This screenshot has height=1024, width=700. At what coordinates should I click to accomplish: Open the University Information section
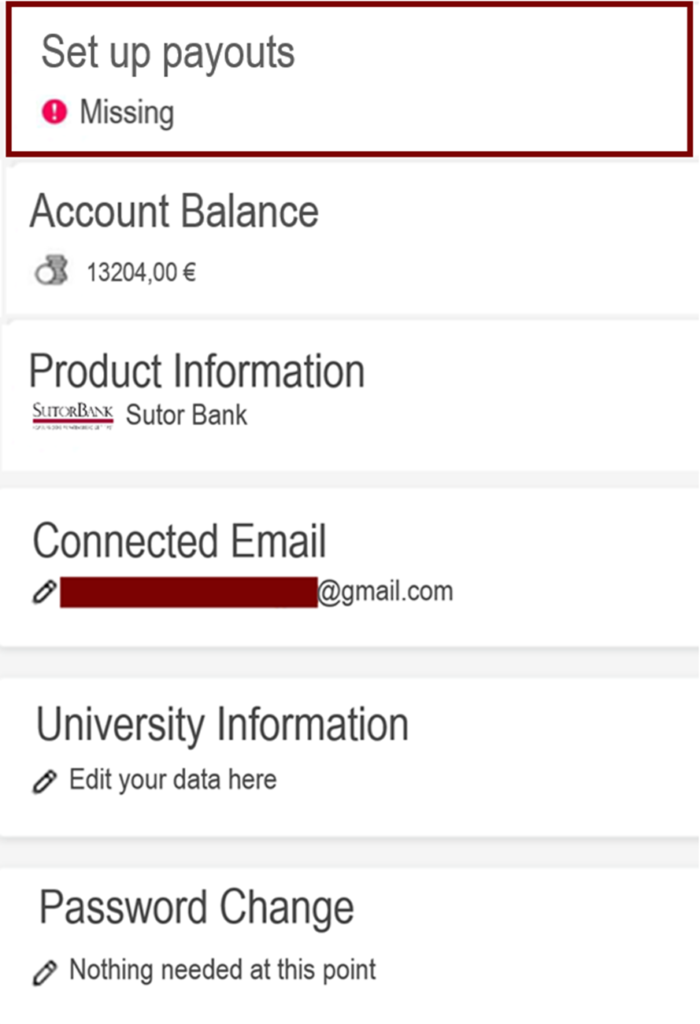pyautogui.click(x=222, y=724)
